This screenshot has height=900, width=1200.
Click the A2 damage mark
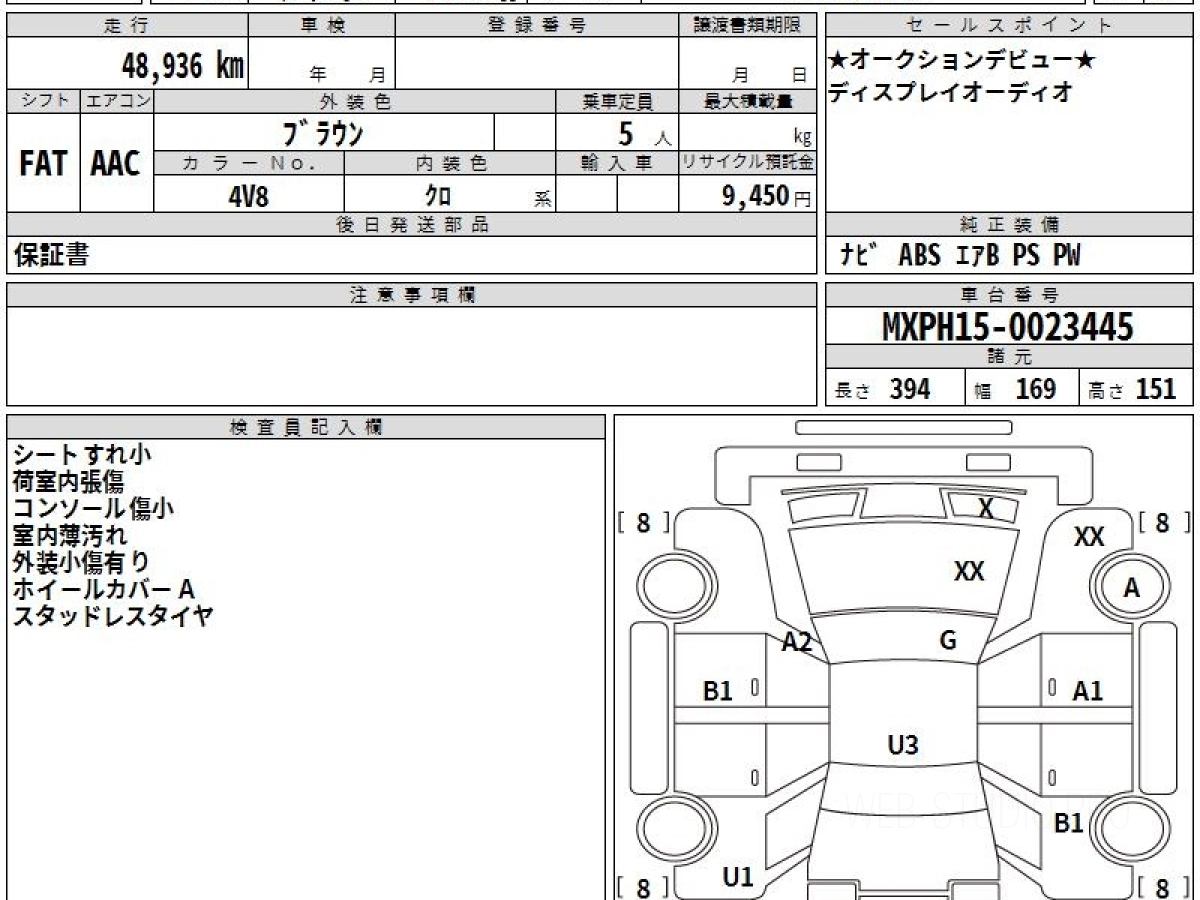(797, 643)
